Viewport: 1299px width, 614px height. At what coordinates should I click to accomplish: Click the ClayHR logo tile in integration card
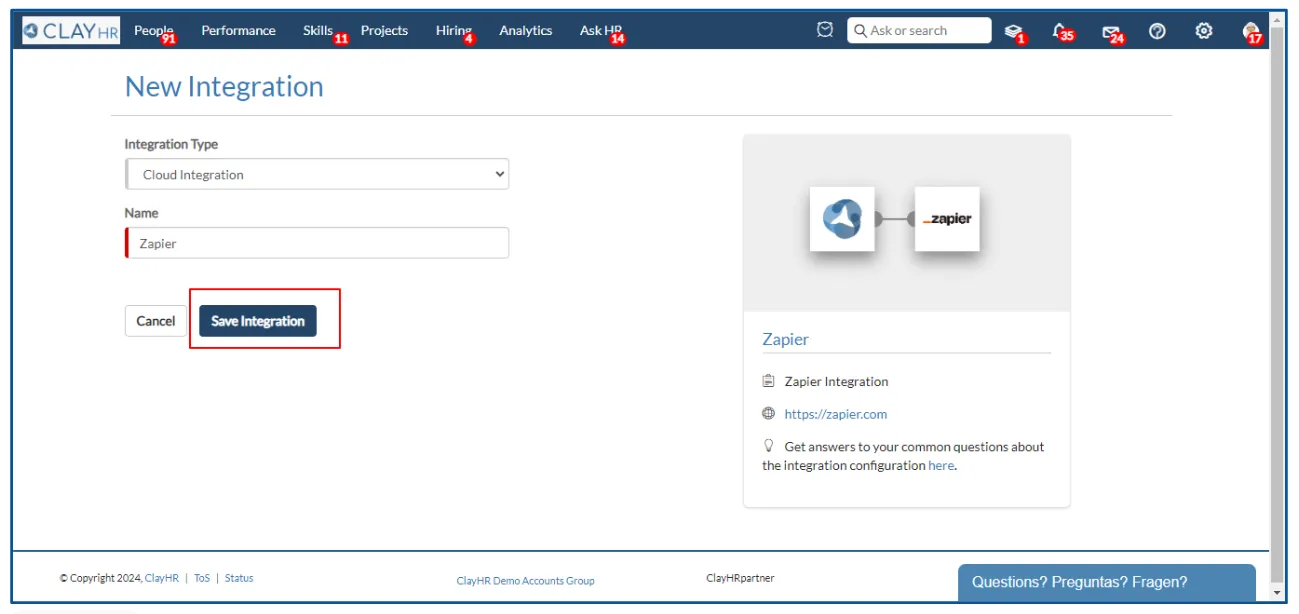(842, 218)
